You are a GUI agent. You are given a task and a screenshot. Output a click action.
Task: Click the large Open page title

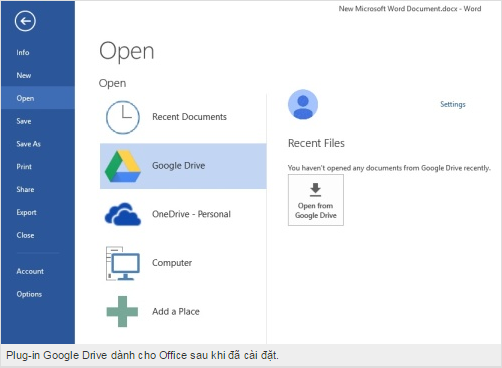pos(127,51)
